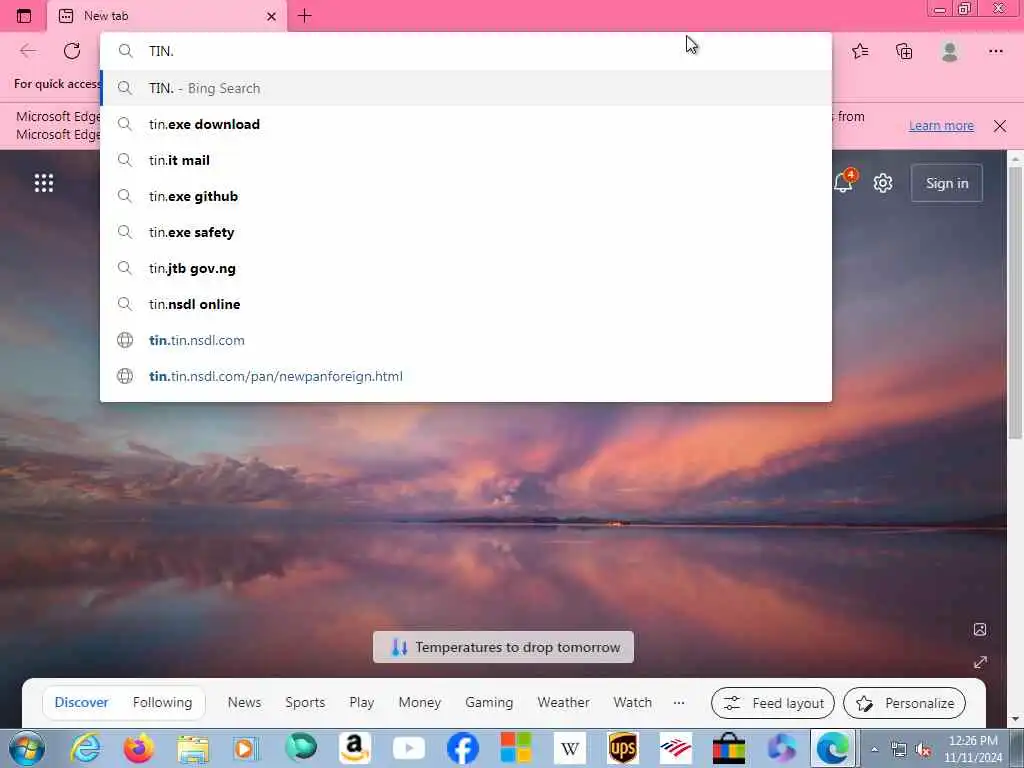Dismiss the Microsoft Edge notification bar
The width and height of the screenshot is (1024, 768).
[1000, 126]
